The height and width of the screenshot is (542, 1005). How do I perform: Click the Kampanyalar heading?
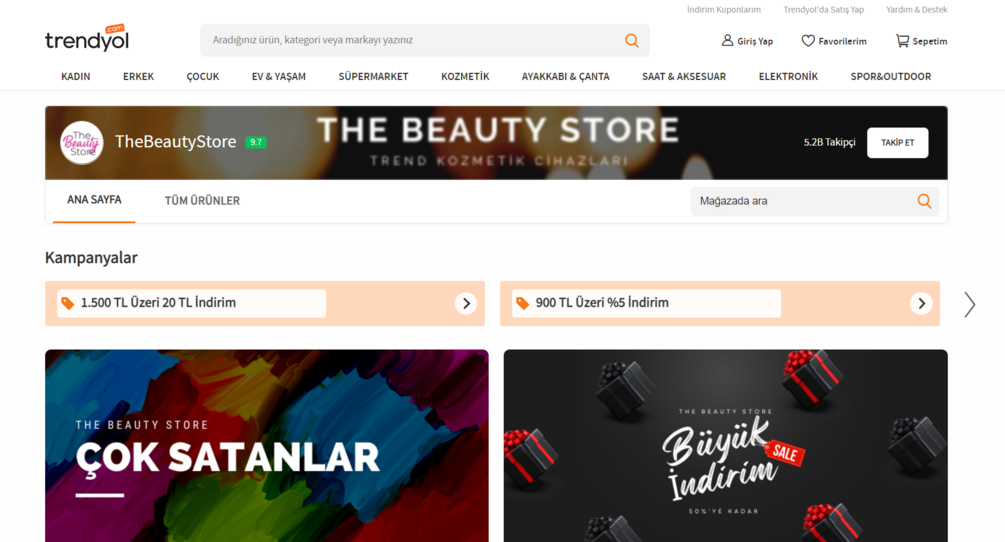coord(91,258)
